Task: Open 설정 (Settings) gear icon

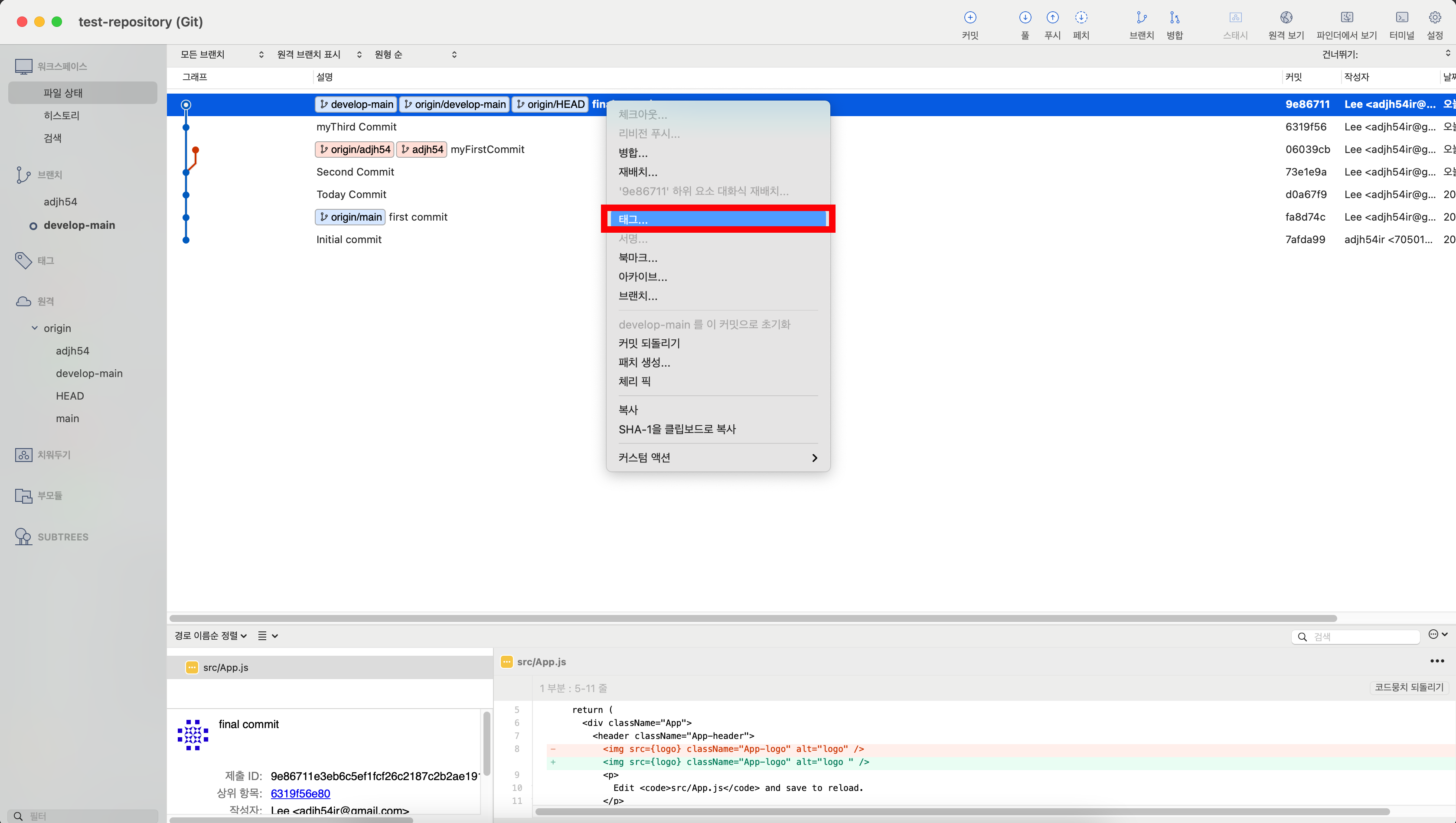Action: pyautogui.click(x=1434, y=18)
